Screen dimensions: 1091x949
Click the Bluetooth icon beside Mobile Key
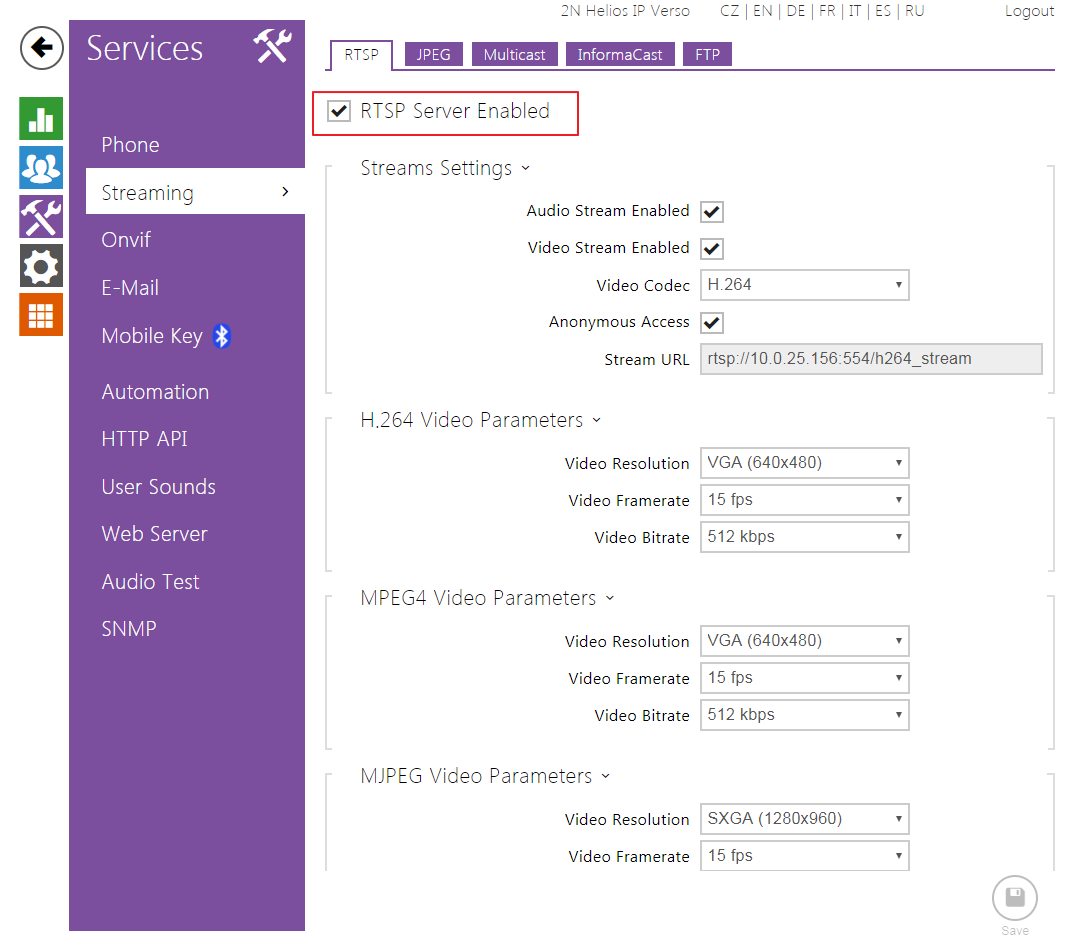[x=222, y=337]
